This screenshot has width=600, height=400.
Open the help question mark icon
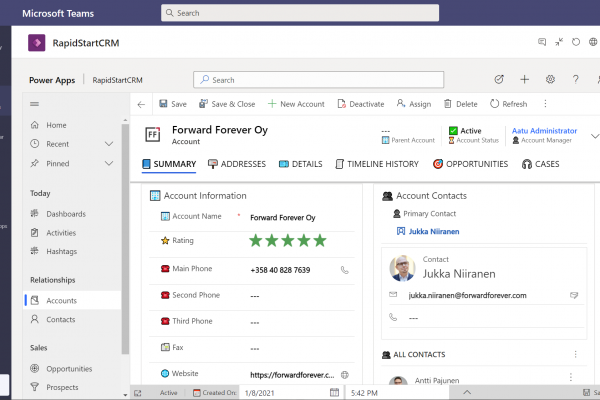point(576,80)
